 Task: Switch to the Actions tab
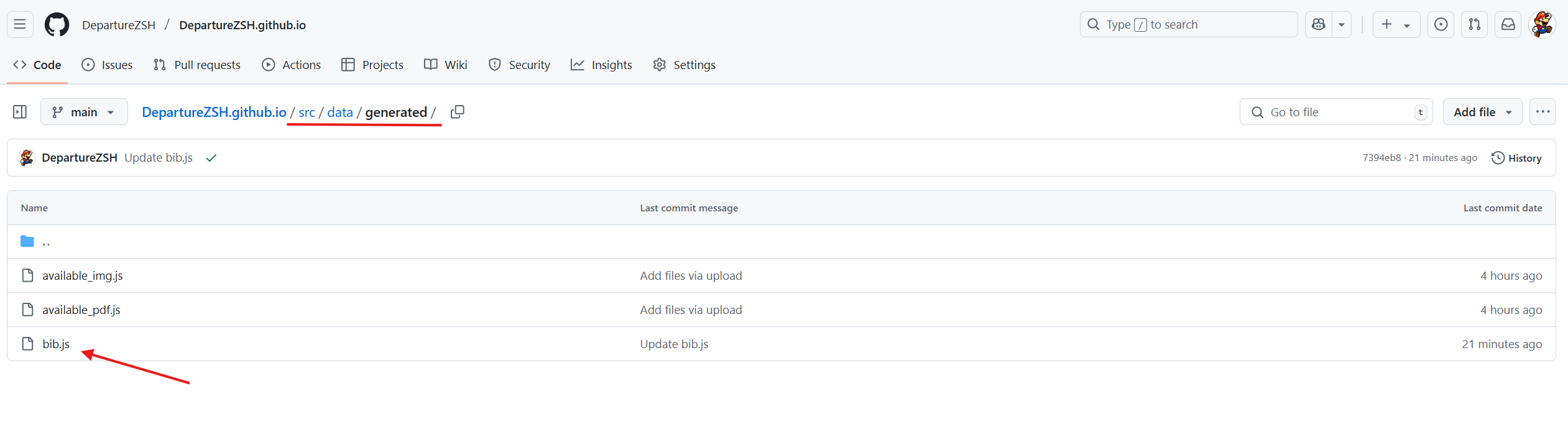(291, 65)
